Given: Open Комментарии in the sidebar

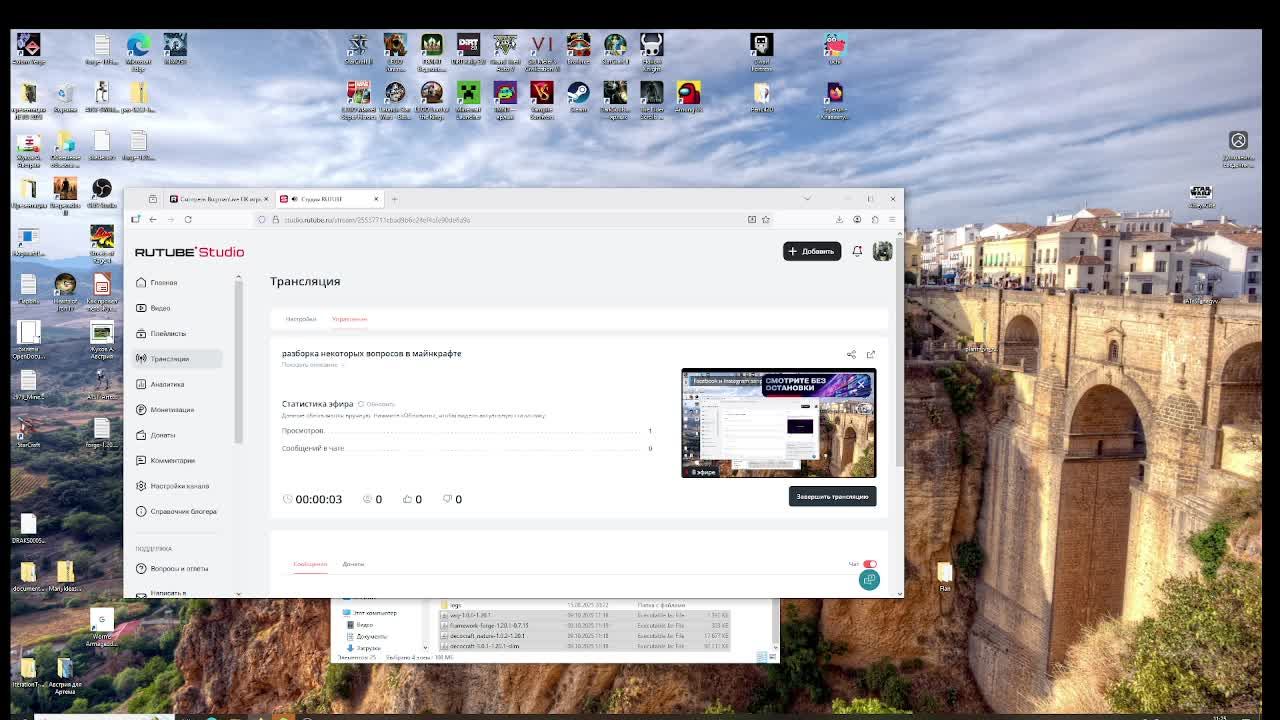Looking at the screenshot, I should point(178,461).
